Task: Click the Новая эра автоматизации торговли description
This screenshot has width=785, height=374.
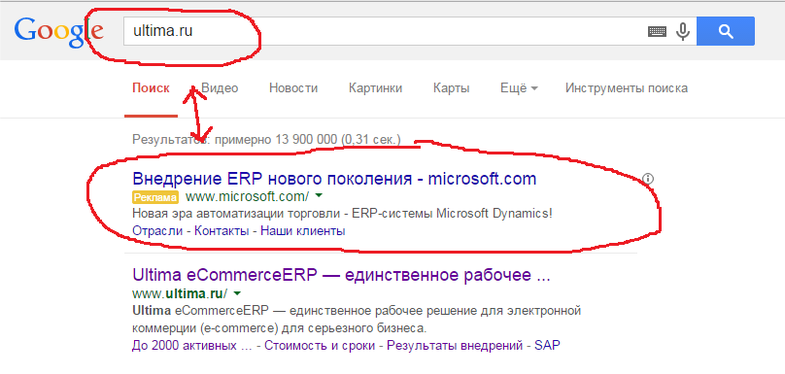Action: click(342, 214)
